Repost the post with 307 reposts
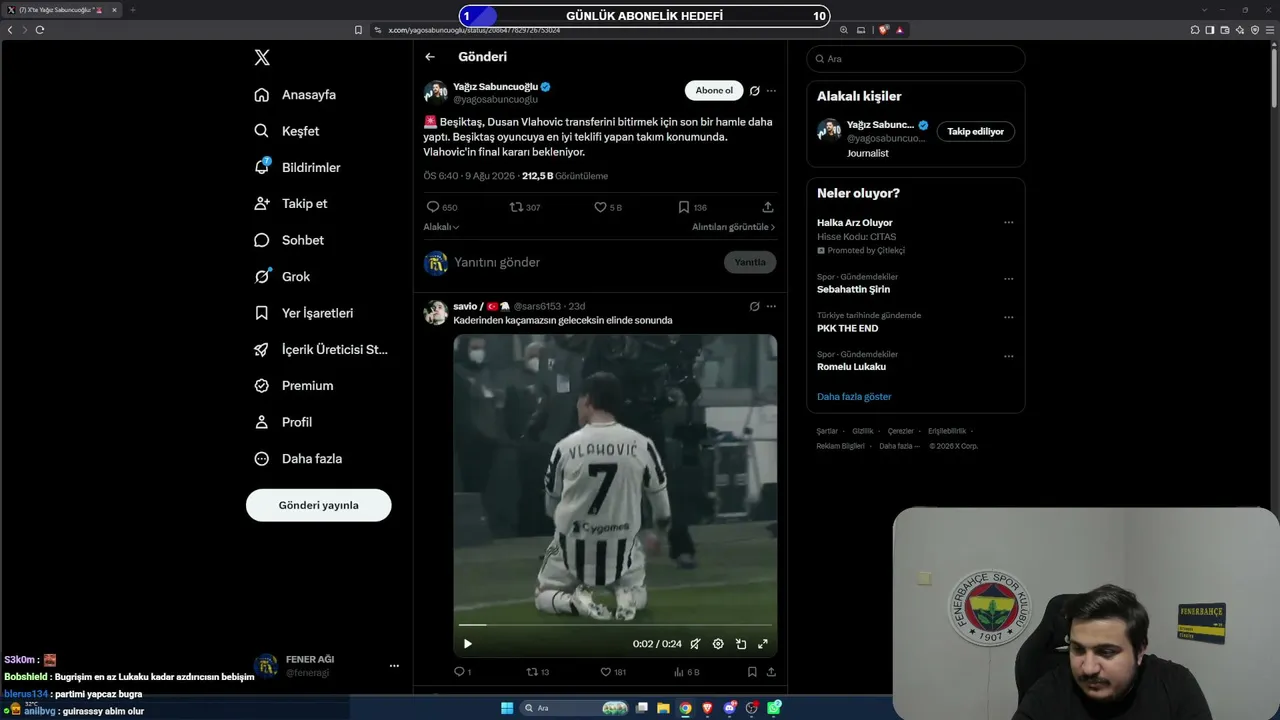Viewport: 1280px width, 720px height. pyautogui.click(x=516, y=207)
